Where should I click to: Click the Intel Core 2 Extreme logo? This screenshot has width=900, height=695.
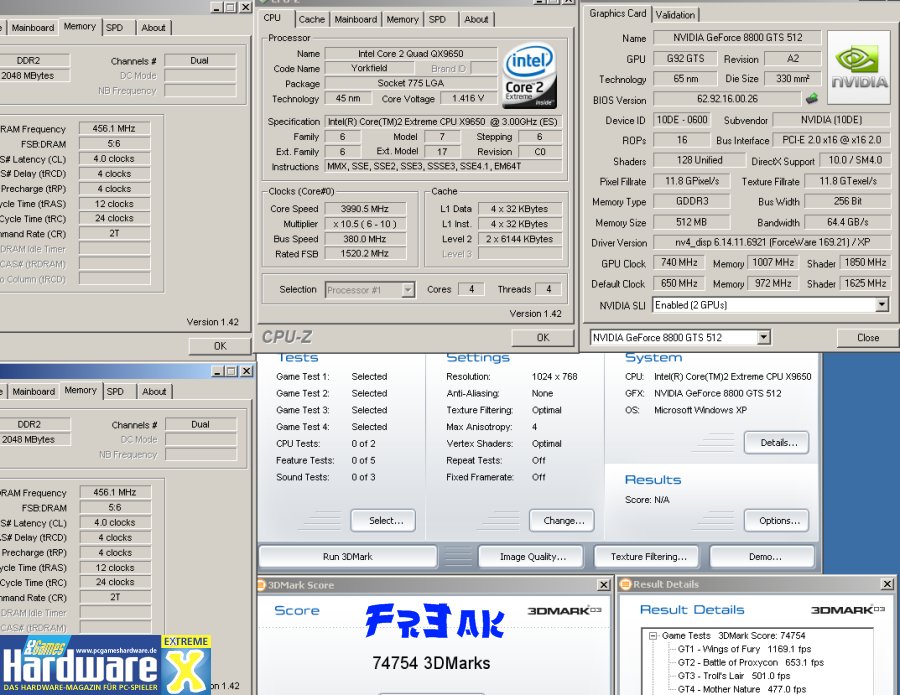tap(529, 76)
